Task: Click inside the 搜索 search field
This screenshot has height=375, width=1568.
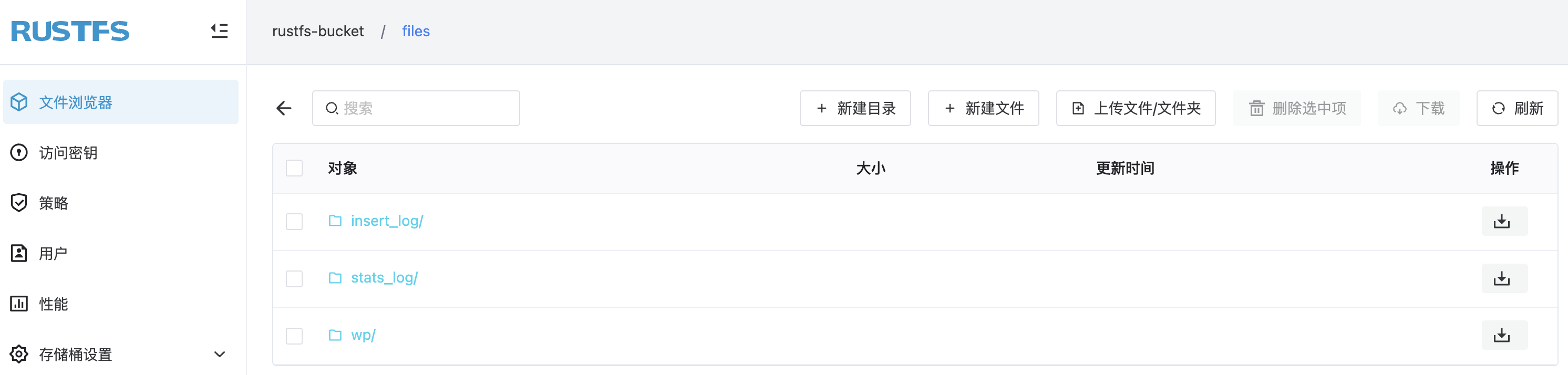Action: (416, 108)
